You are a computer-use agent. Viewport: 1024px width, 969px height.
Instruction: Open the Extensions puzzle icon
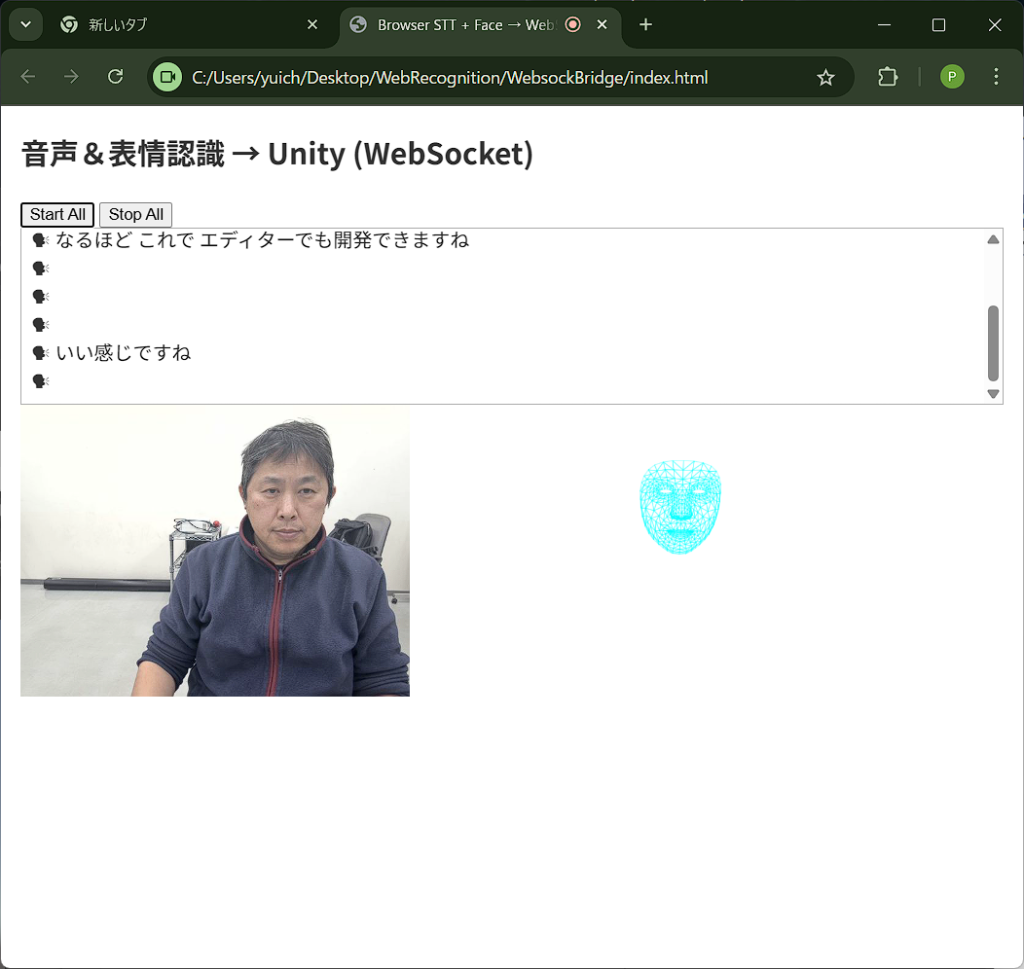tap(887, 77)
